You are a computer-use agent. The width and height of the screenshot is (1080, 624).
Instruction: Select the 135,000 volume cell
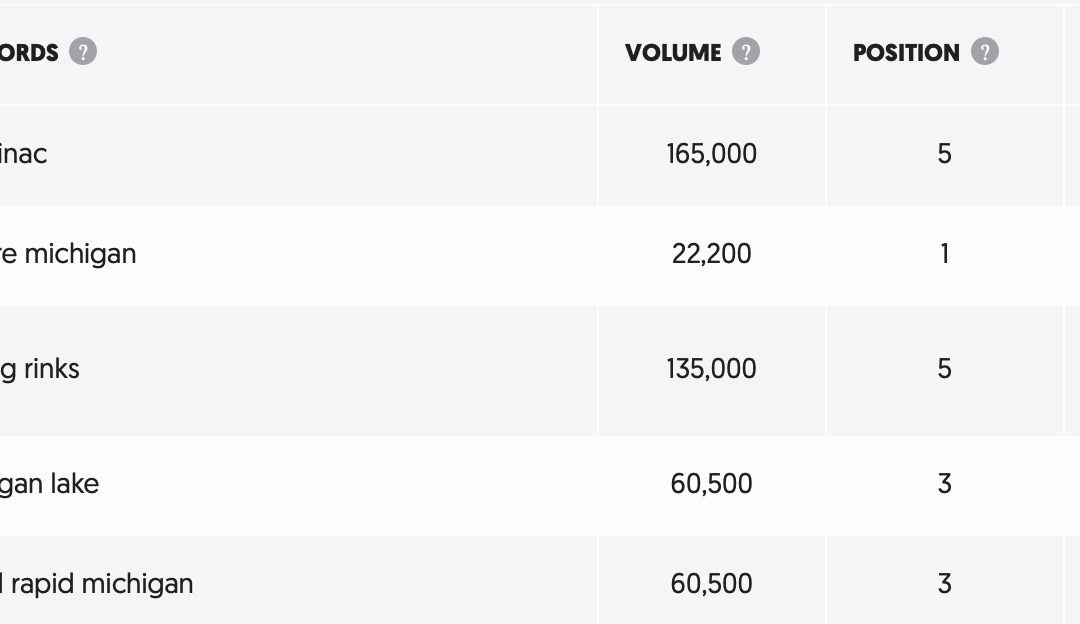pos(712,369)
